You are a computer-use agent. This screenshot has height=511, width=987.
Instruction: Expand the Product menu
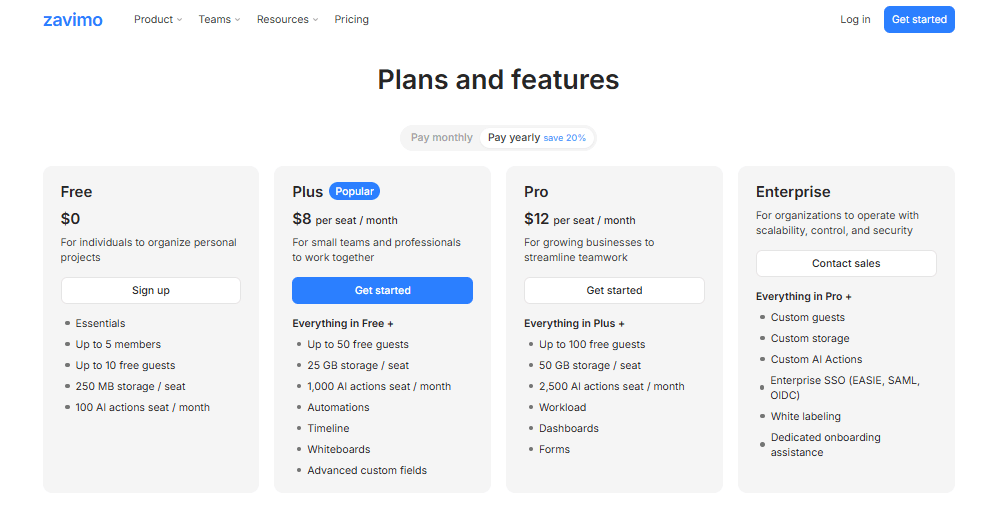tap(158, 19)
